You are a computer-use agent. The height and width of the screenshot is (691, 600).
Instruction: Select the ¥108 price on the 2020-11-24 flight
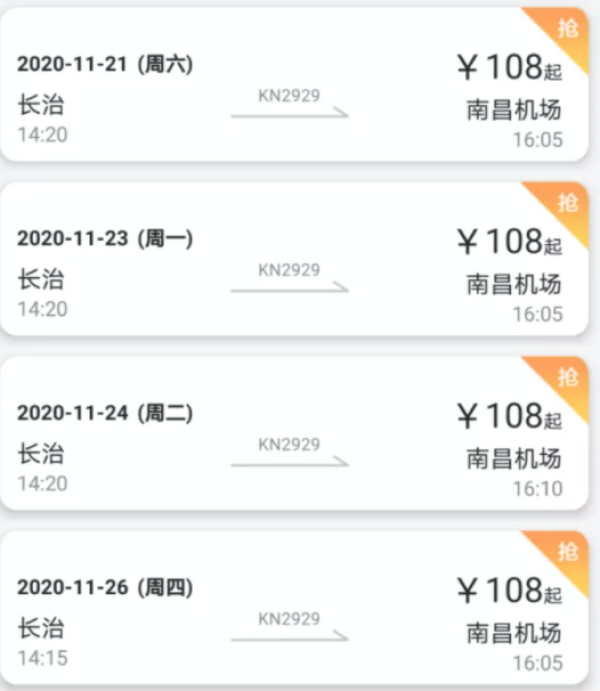coord(509,416)
